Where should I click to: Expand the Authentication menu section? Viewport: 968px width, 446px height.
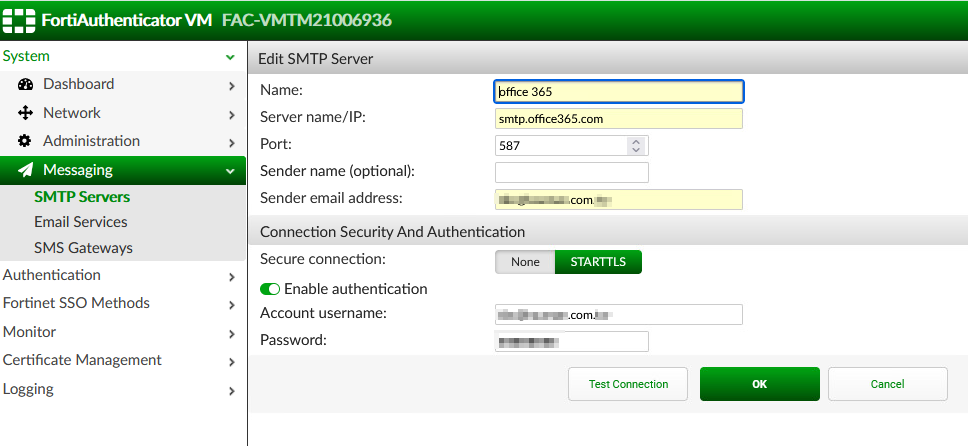[x=231, y=276]
